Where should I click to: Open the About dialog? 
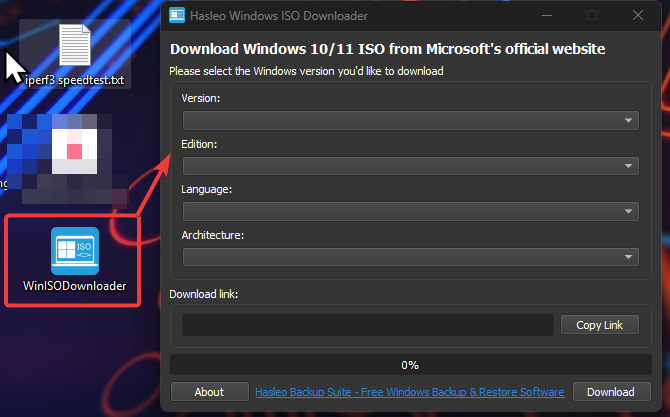(209, 392)
